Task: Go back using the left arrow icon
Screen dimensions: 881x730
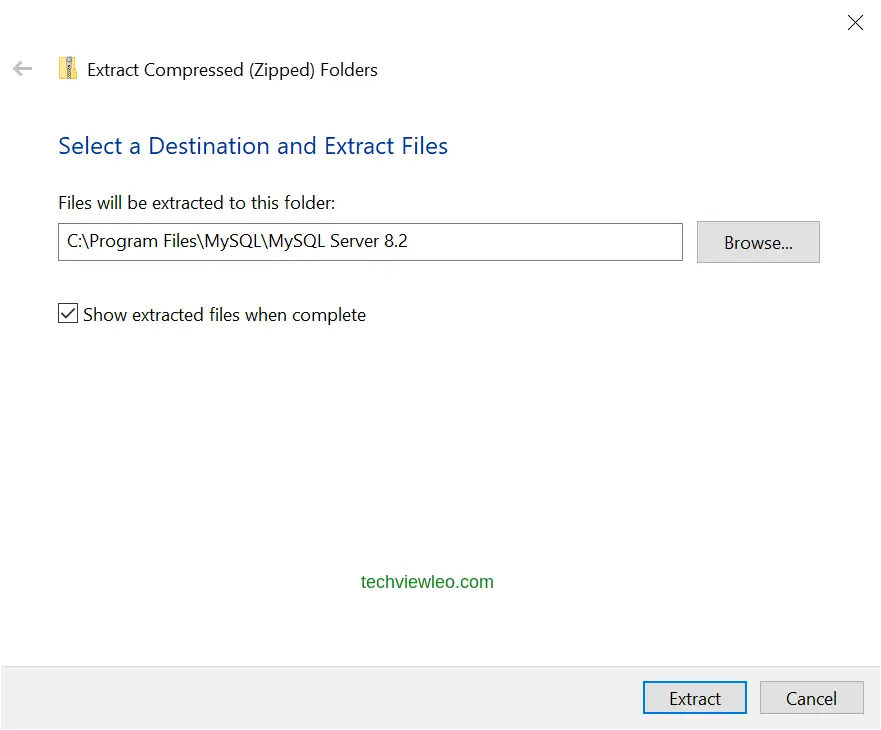Action: point(22,68)
